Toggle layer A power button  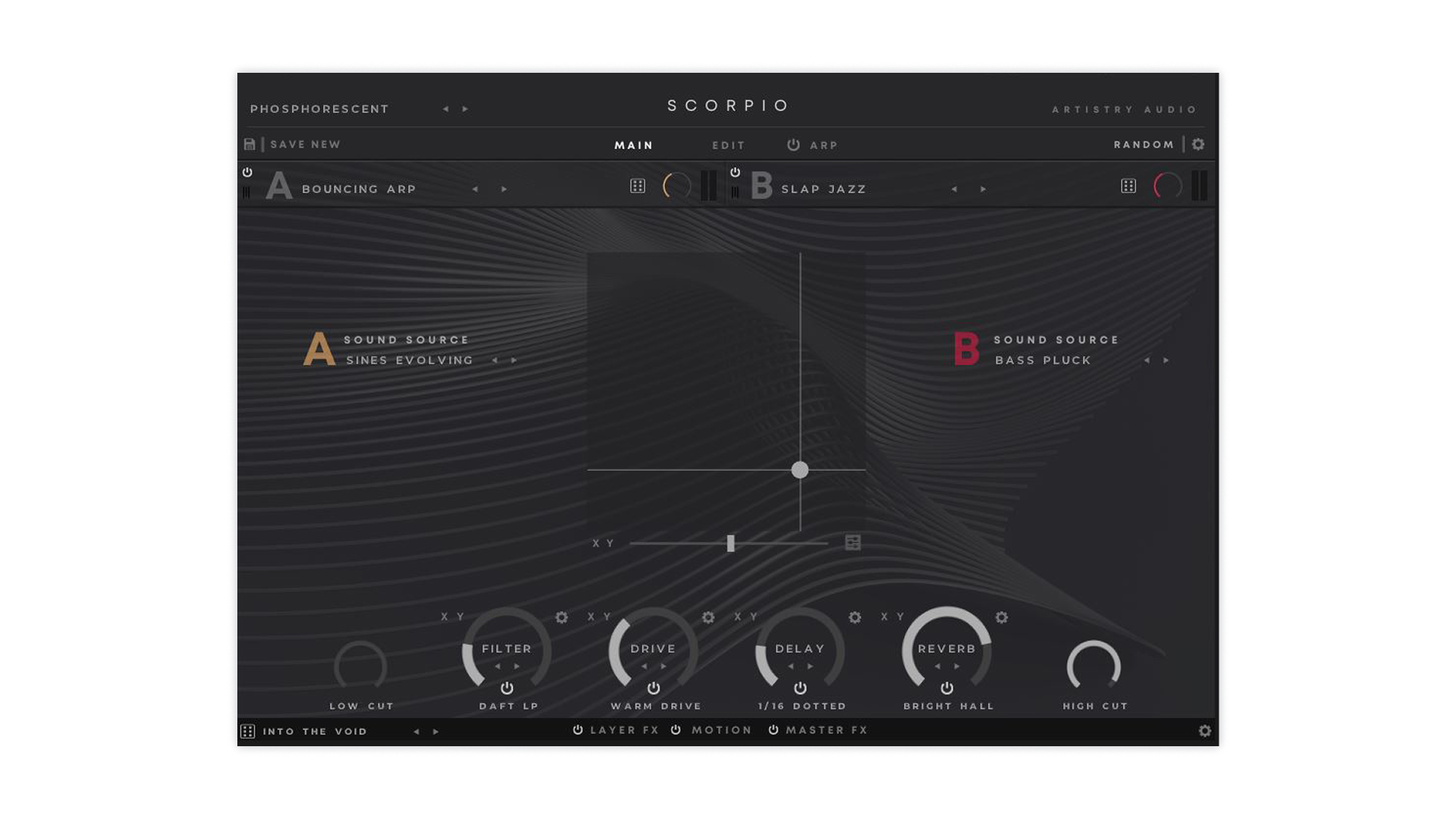pyautogui.click(x=247, y=173)
